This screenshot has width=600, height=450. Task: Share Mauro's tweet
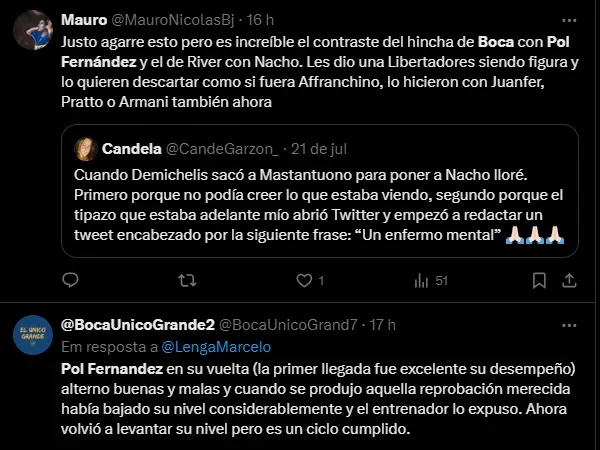[570, 280]
